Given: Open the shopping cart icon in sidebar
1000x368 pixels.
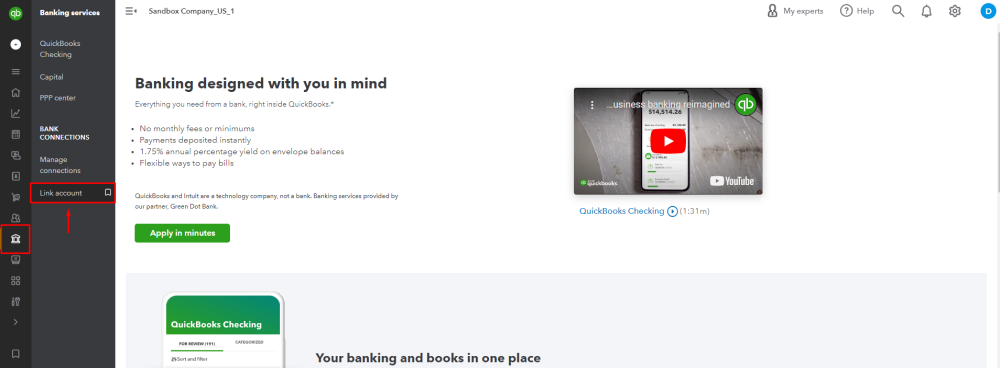Looking at the screenshot, I should [x=16, y=197].
